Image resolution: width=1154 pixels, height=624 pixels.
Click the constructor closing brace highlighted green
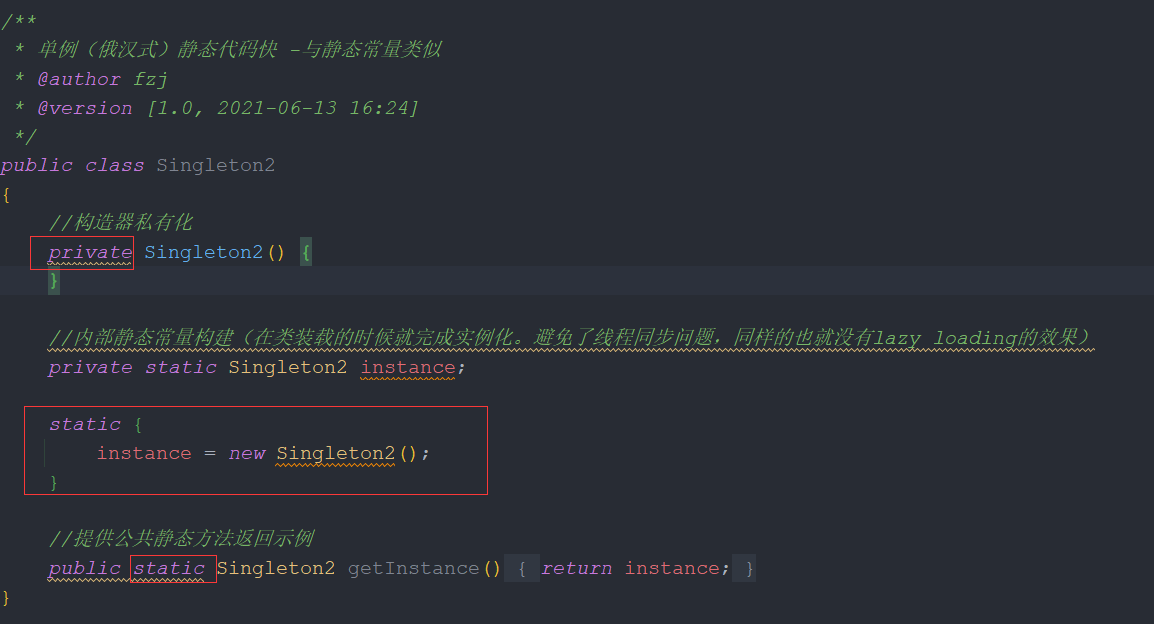(54, 280)
